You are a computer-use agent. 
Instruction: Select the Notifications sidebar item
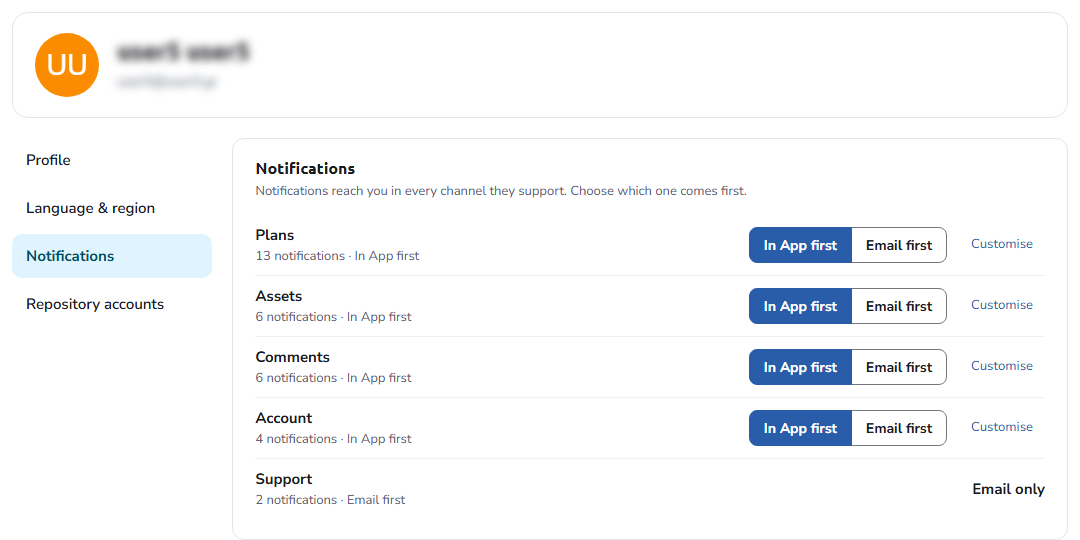pyautogui.click(x=112, y=256)
